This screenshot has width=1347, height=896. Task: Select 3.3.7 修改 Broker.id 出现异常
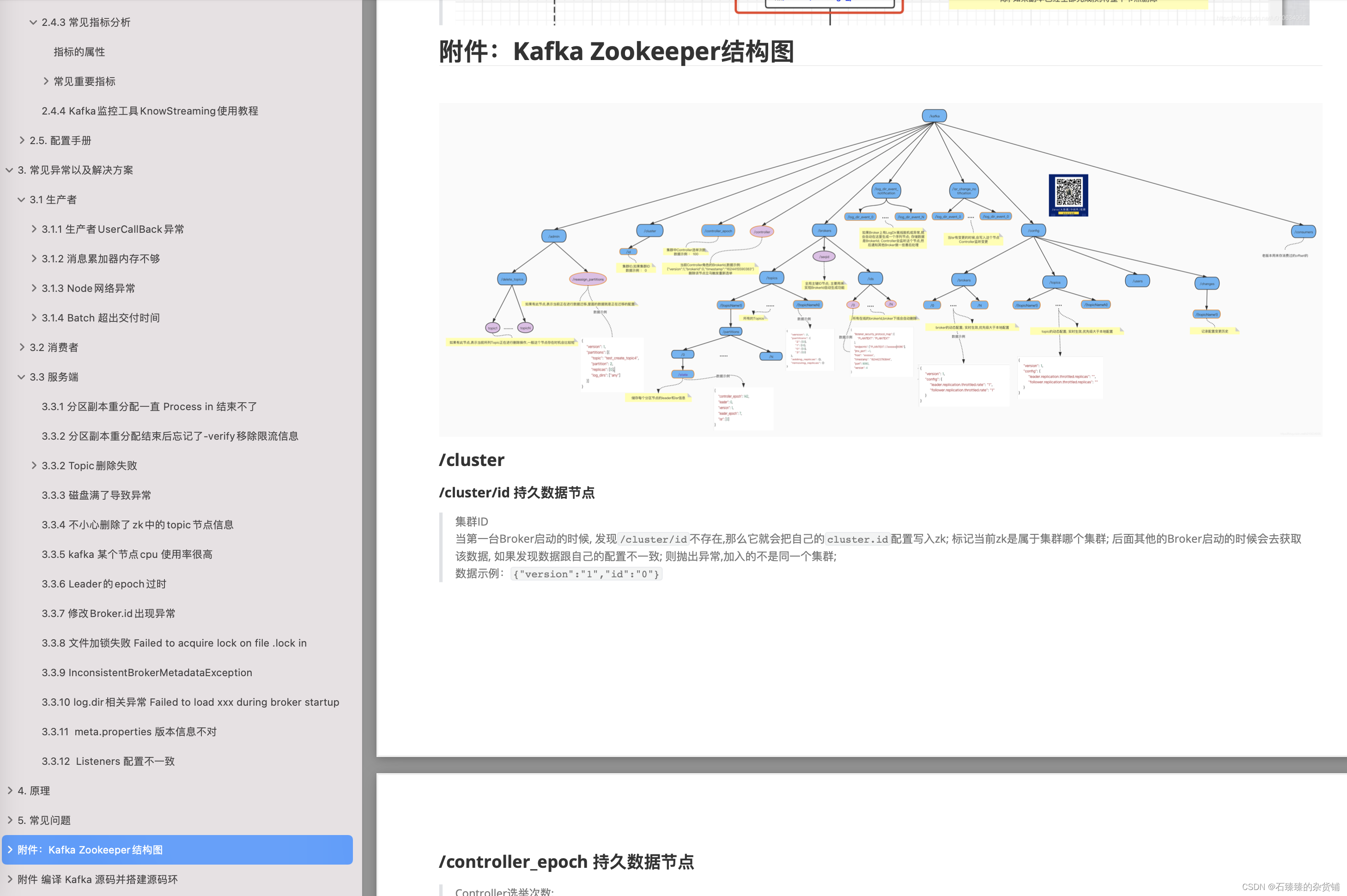click(109, 613)
